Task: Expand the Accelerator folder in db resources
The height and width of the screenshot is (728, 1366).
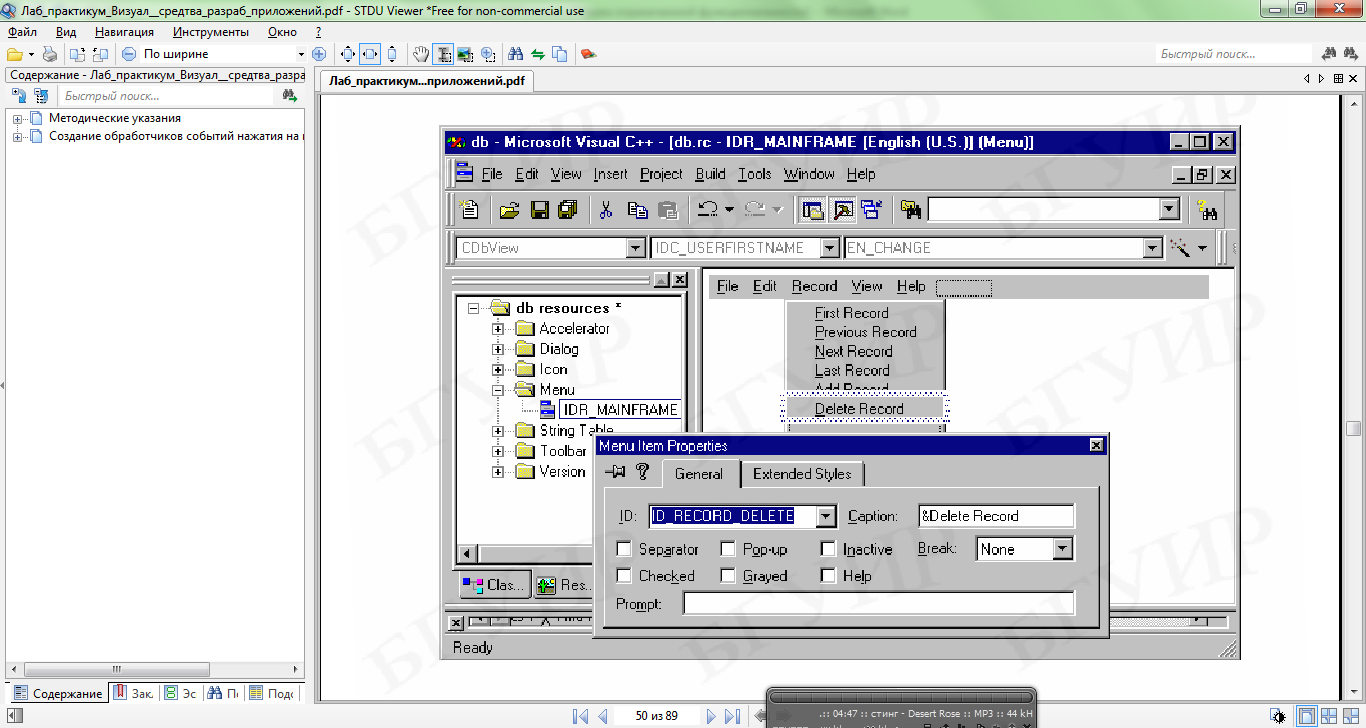Action: 498,329
